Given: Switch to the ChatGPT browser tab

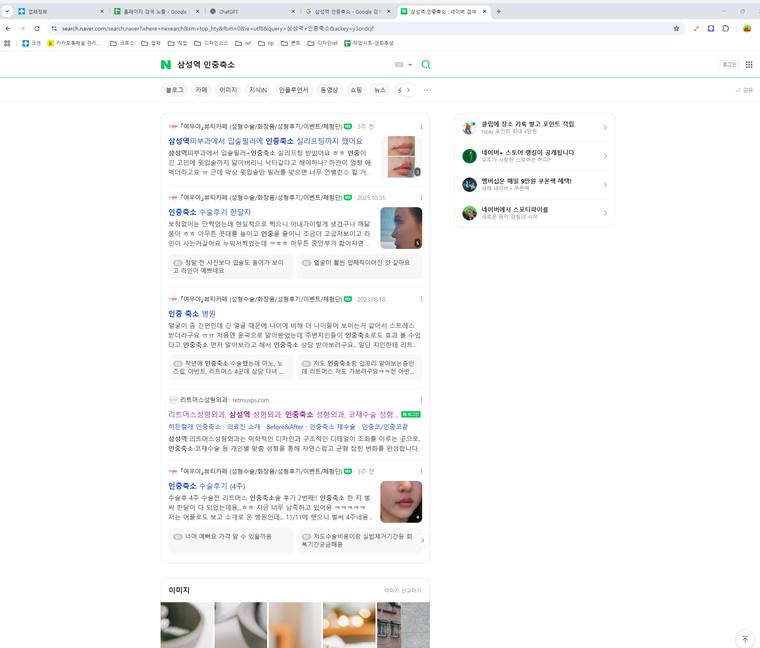Looking at the screenshot, I should tap(252, 11).
